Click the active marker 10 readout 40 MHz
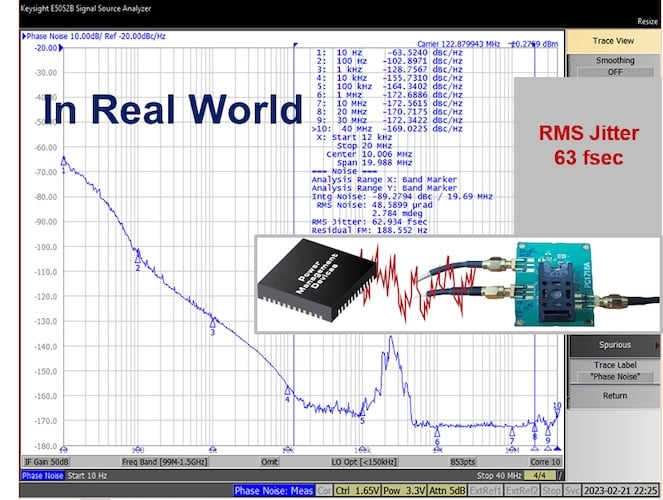Image resolution: width=663 pixels, height=500 pixels. [387, 129]
